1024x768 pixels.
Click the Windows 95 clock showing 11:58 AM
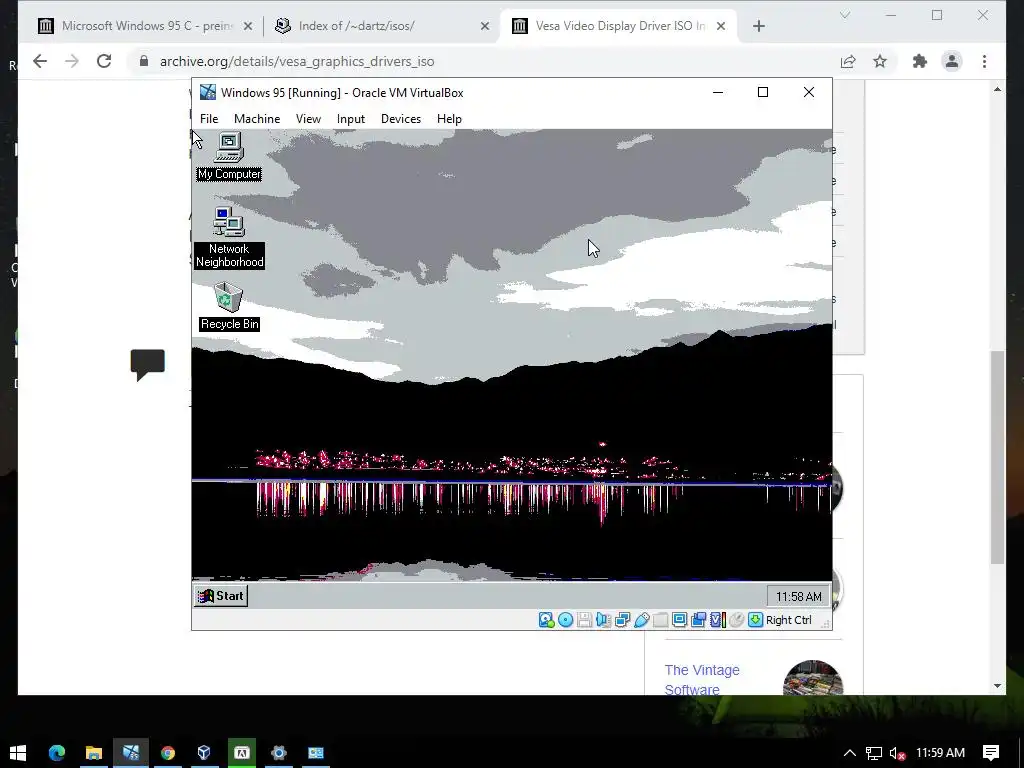[798, 596]
